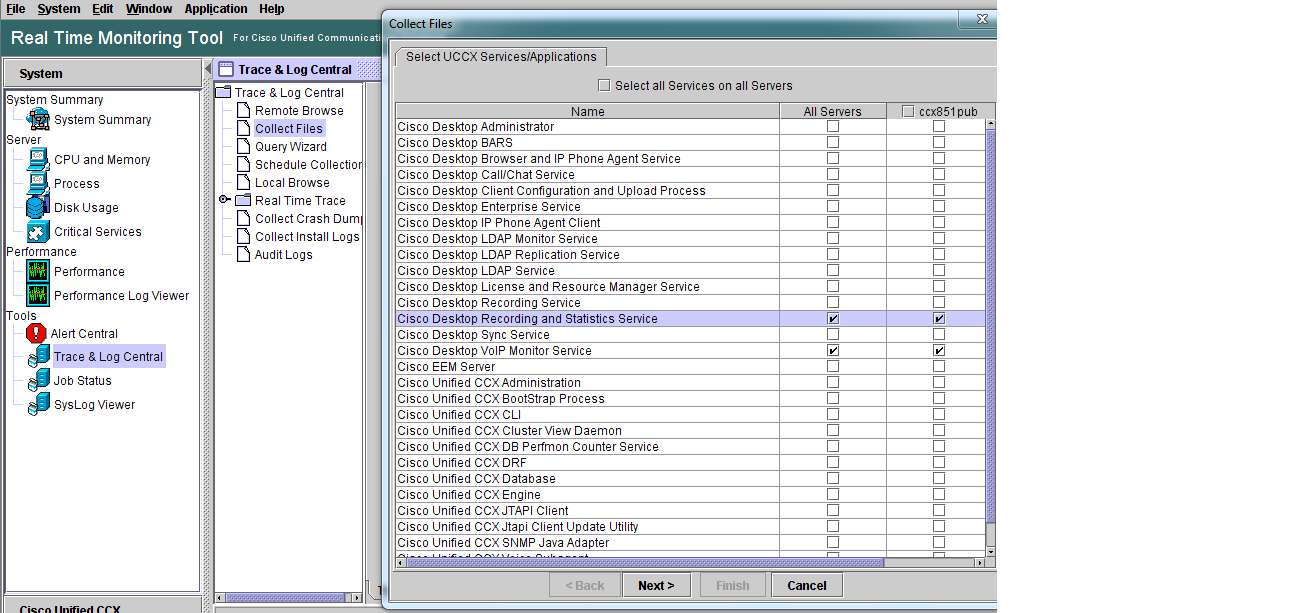This screenshot has width=1311, height=613.
Task: Click the CPU and Memory icon
Action: pyautogui.click(x=39, y=160)
